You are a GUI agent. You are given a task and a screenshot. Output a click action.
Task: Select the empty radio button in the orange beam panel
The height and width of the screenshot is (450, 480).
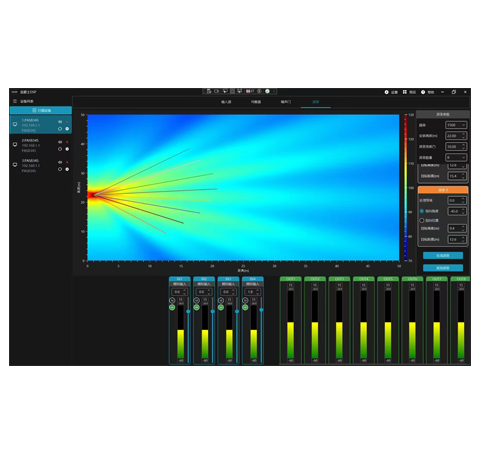pyautogui.click(x=422, y=220)
